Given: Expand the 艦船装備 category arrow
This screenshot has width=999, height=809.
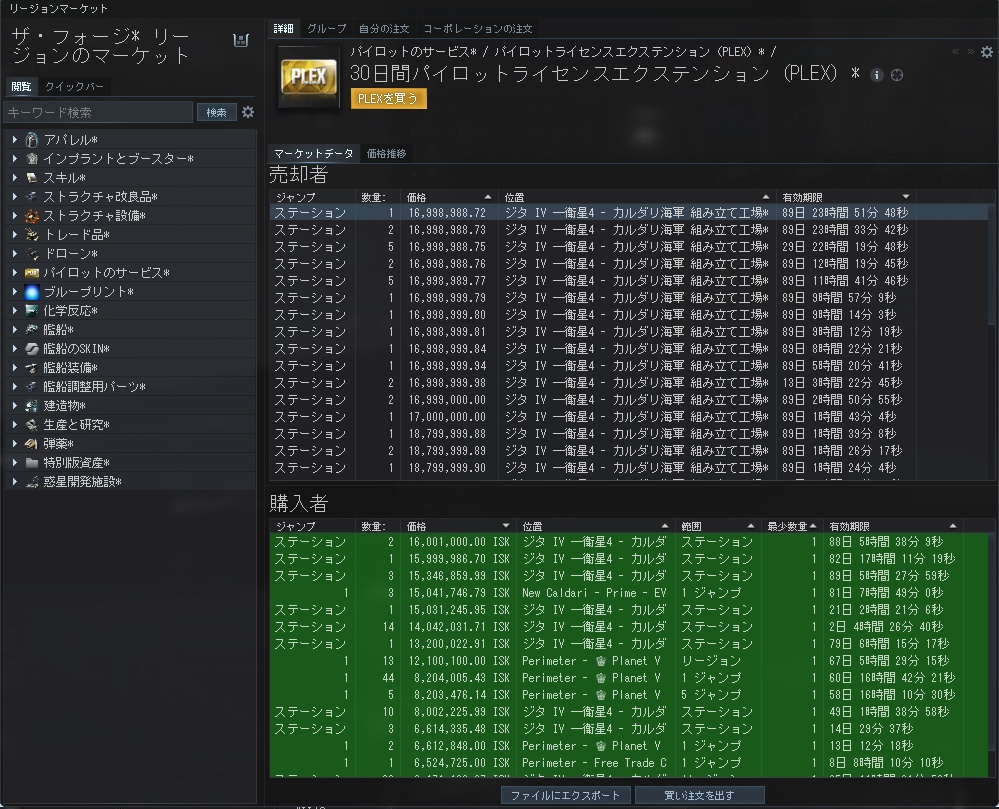Looking at the screenshot, I should coord(15,368).
